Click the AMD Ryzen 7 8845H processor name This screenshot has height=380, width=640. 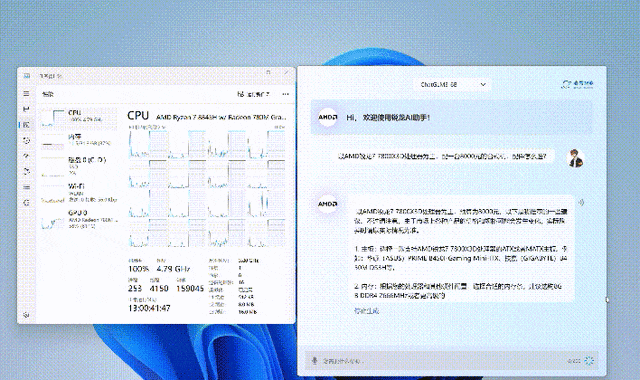click(x=221, y=117)
